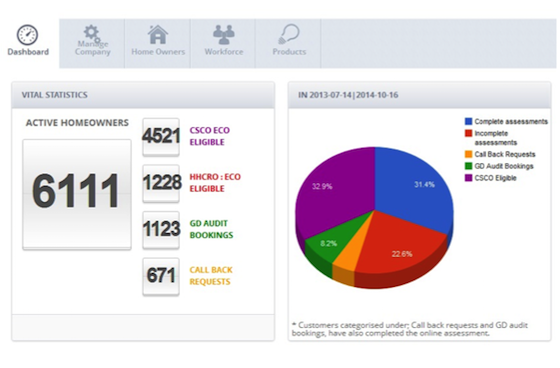This screenshot has width=560, height=368.
Task: Go to the Workforce tab label
Action: [x=224, y=52]
